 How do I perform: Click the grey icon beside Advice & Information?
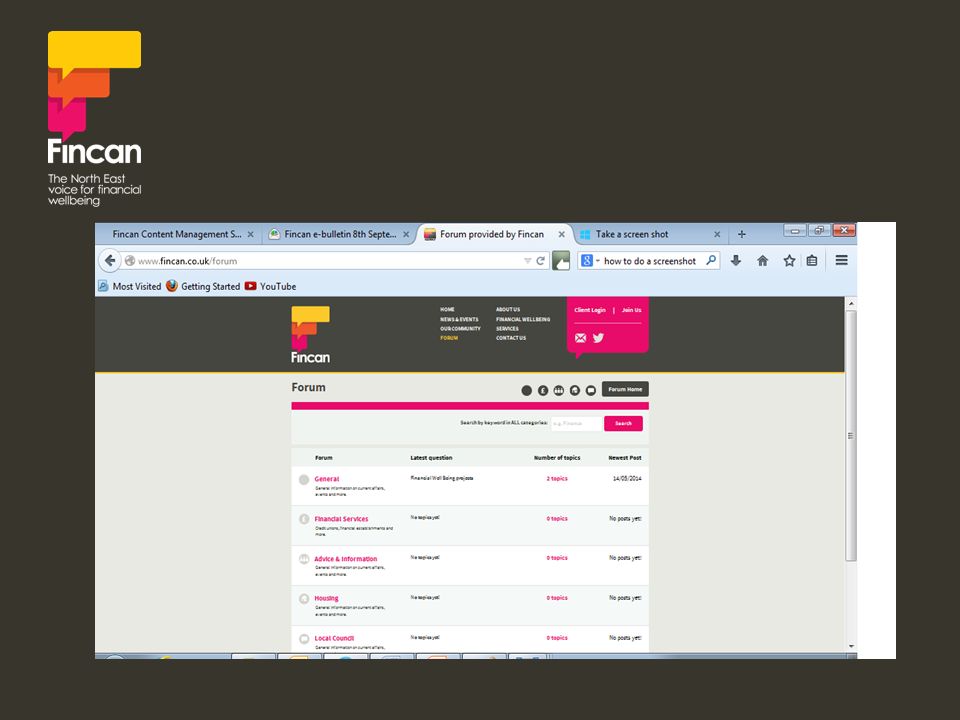(304, 559)
